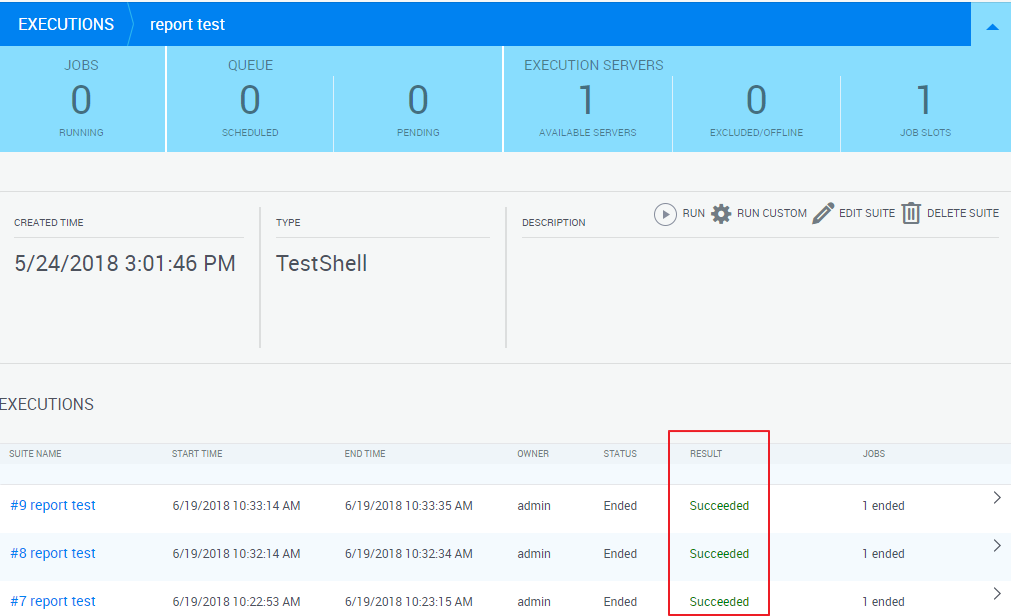Click the Edit Suite pencil icon

tap(823, 214)
